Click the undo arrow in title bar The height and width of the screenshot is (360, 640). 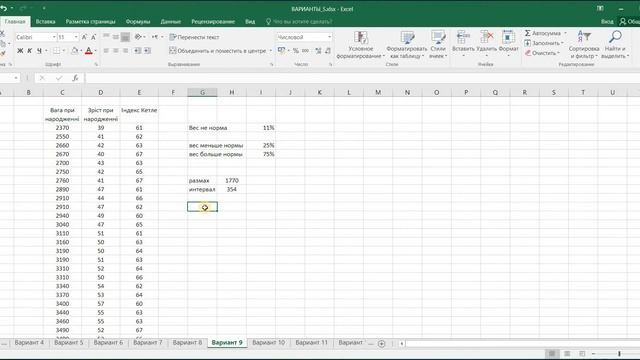[4, 8]
